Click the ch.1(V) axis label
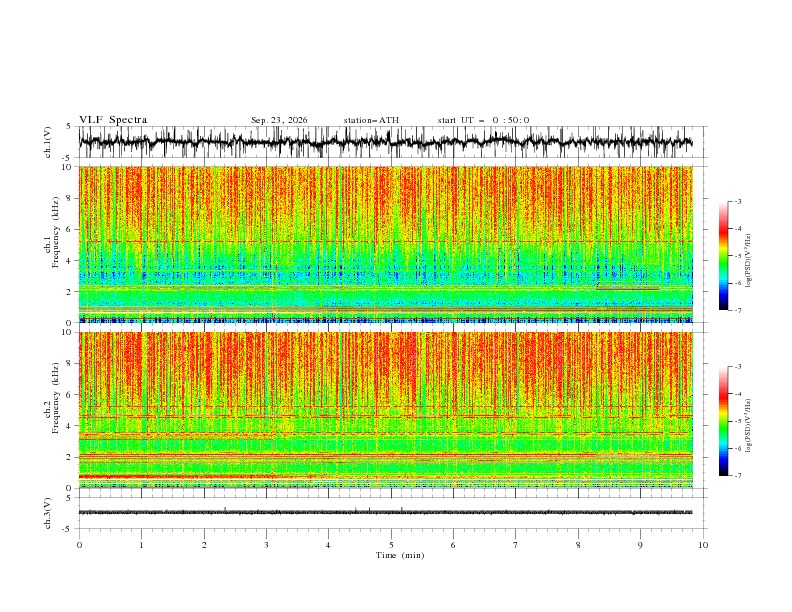This screenshot has height=612, width=792. (x=48, y=142)
